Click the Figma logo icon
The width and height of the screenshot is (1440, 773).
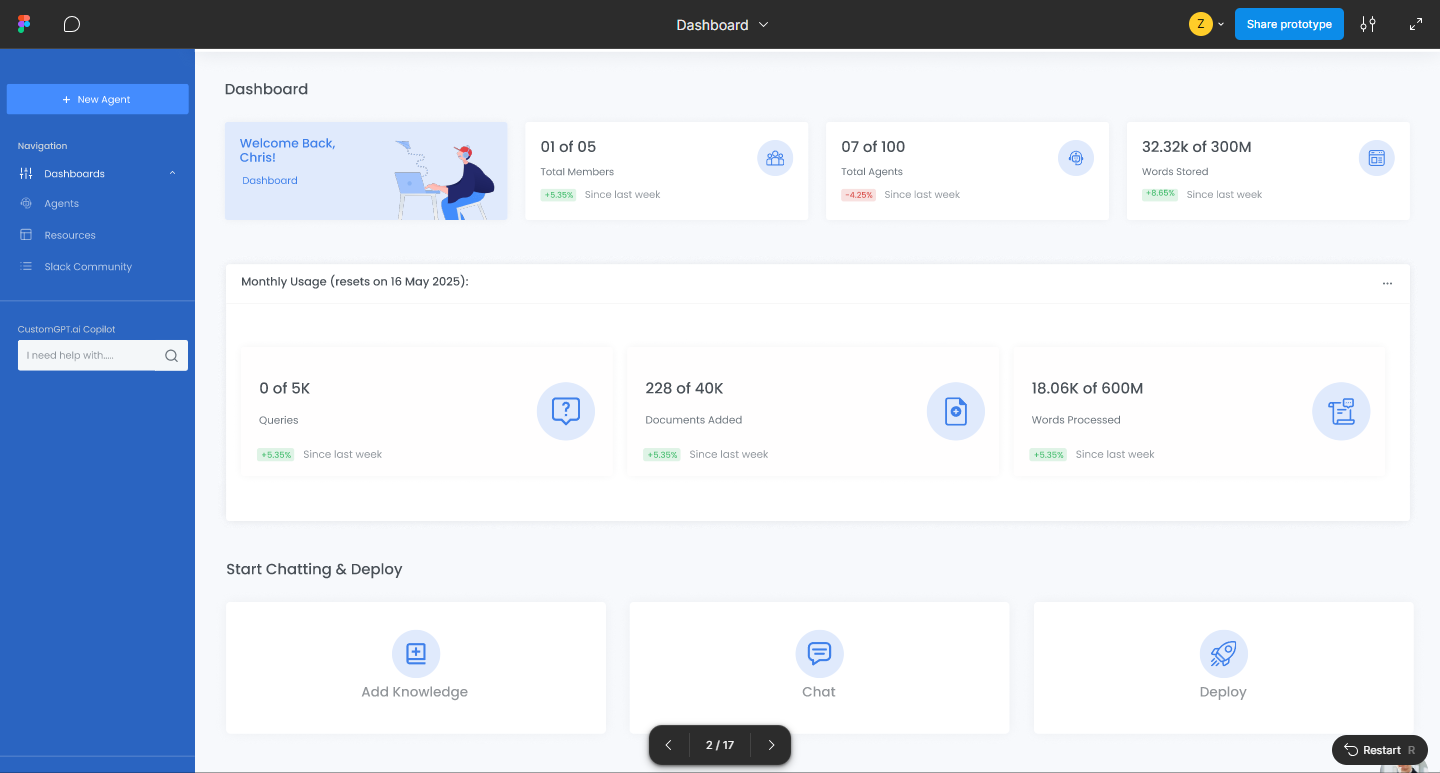point(24,24)
